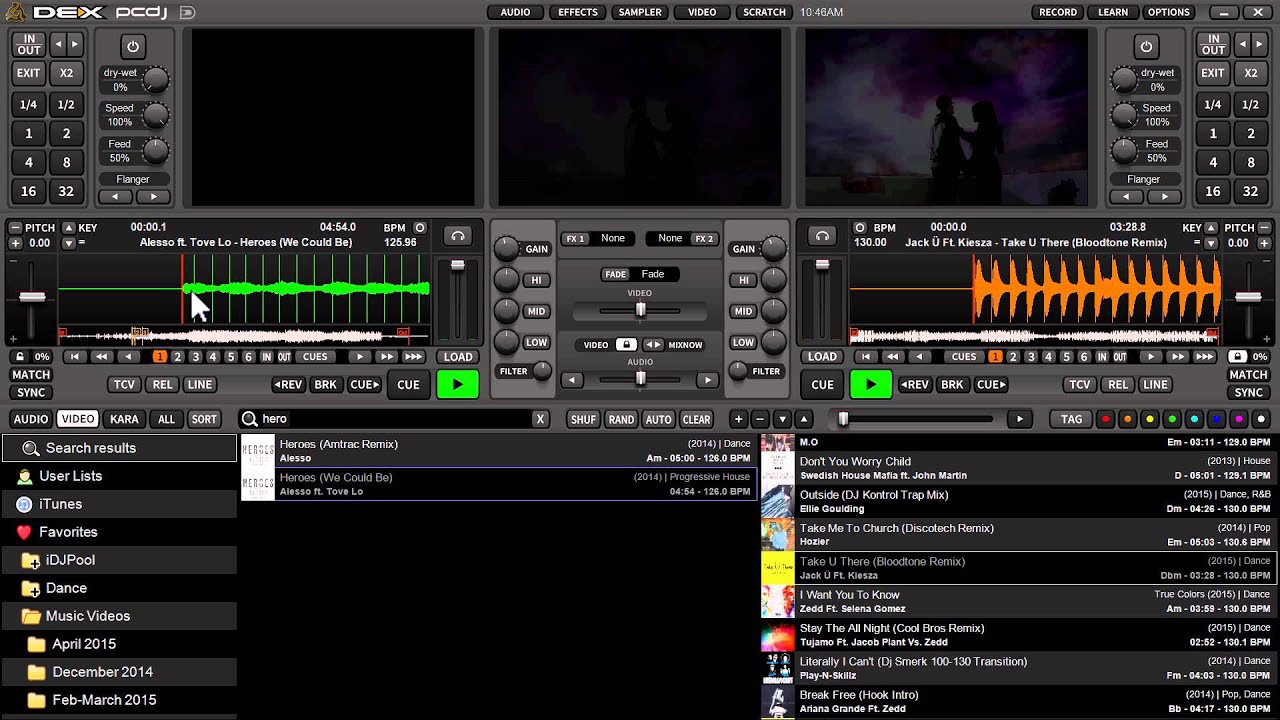The image size is (1280, 720).
Task: Switch browser filter to ALL
Action: click(166, 419)
